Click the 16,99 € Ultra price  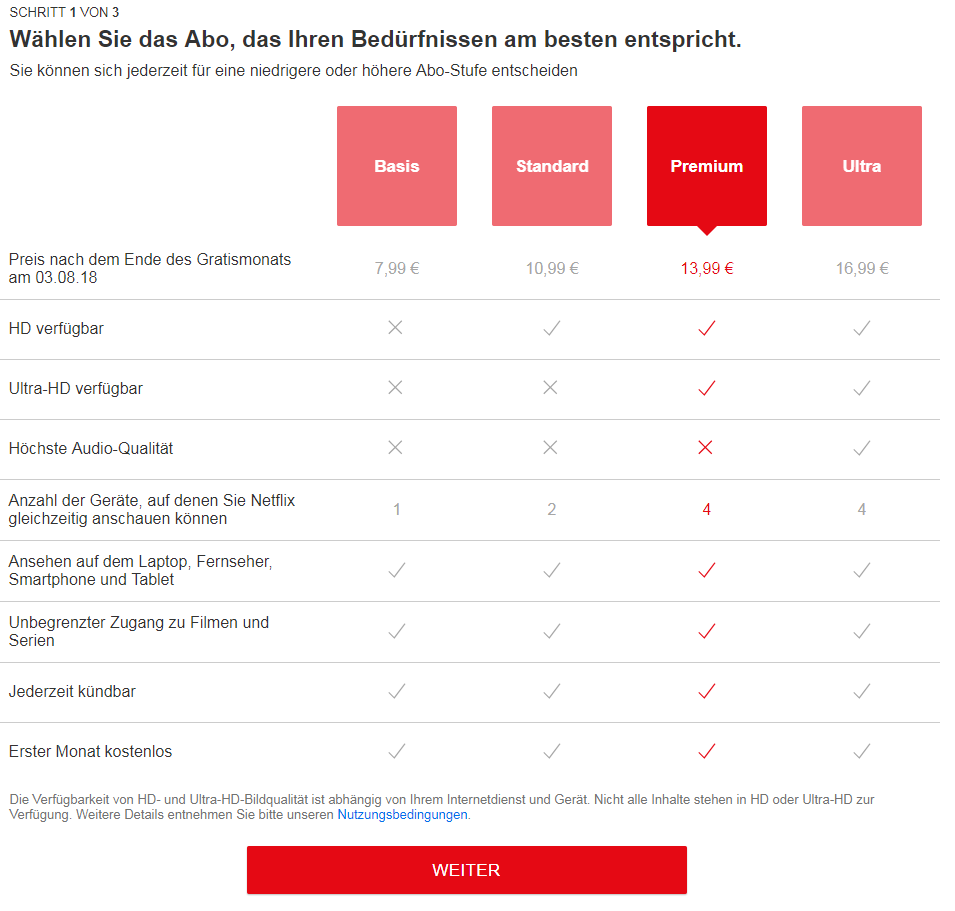(x=862, y=268)
